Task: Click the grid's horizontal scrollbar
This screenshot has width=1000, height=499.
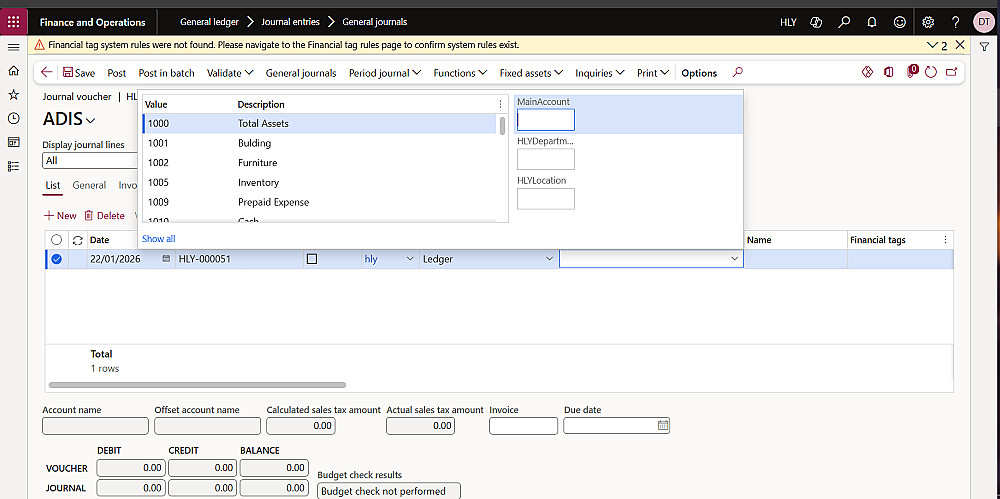Action: point(196,384)
